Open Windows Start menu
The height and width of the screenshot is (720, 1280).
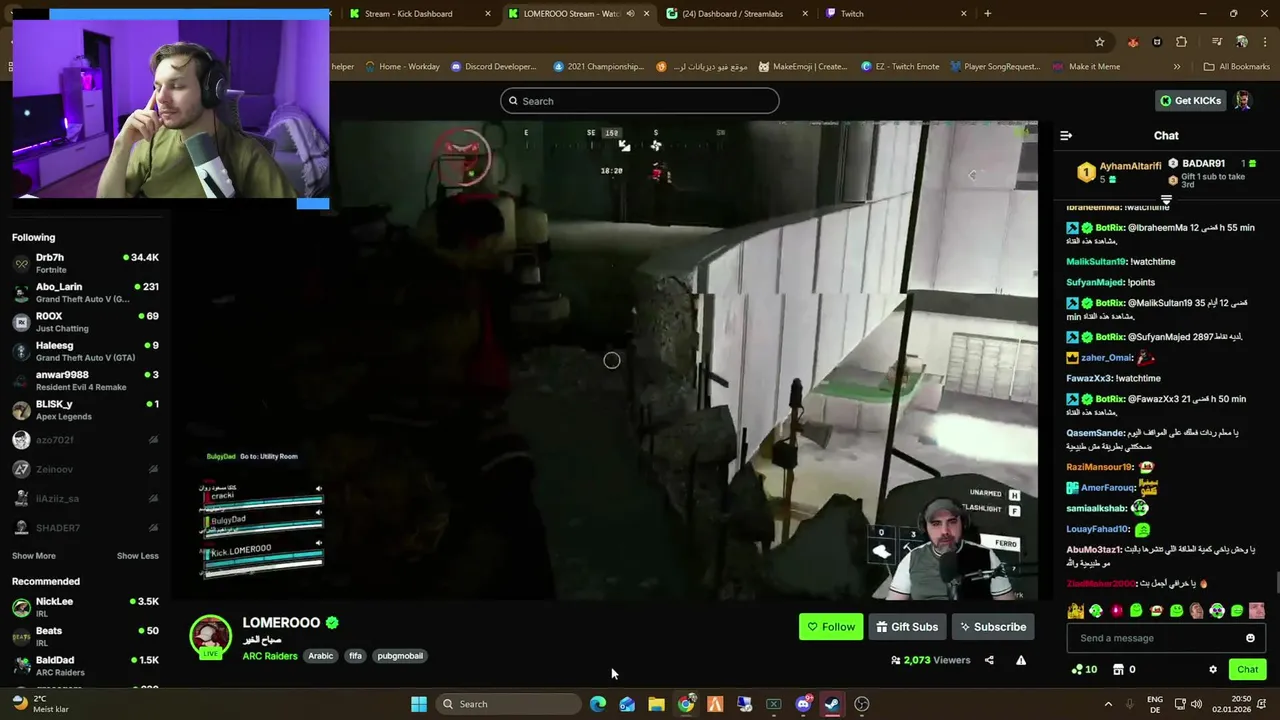419,704
